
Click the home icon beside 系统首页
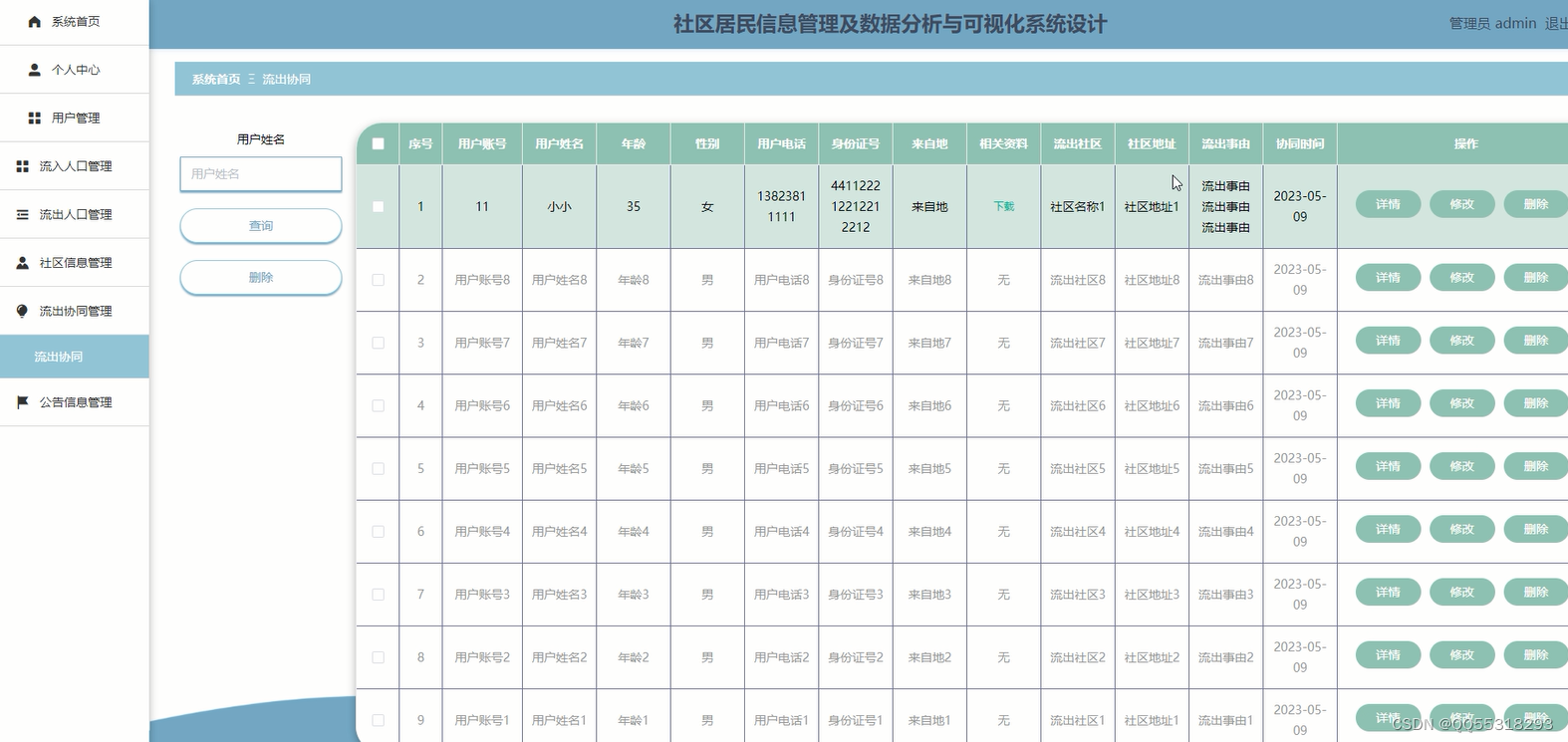point(35,21)
